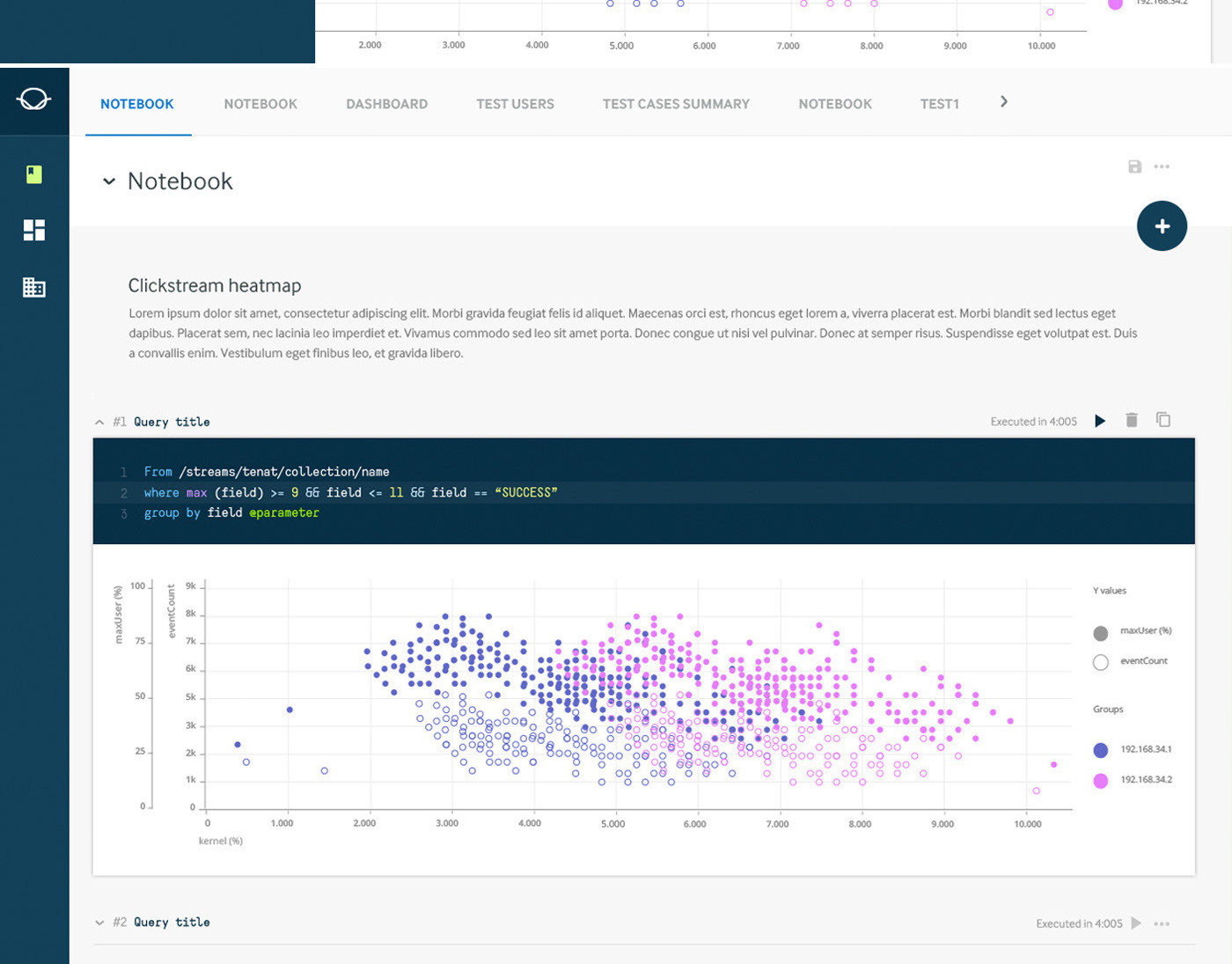Image resolution: width=1232 pixels, height=964 pixels.
Task: Open the notebook more options ellipsis
Action: pyautogui.click(x=1162, y=166)
